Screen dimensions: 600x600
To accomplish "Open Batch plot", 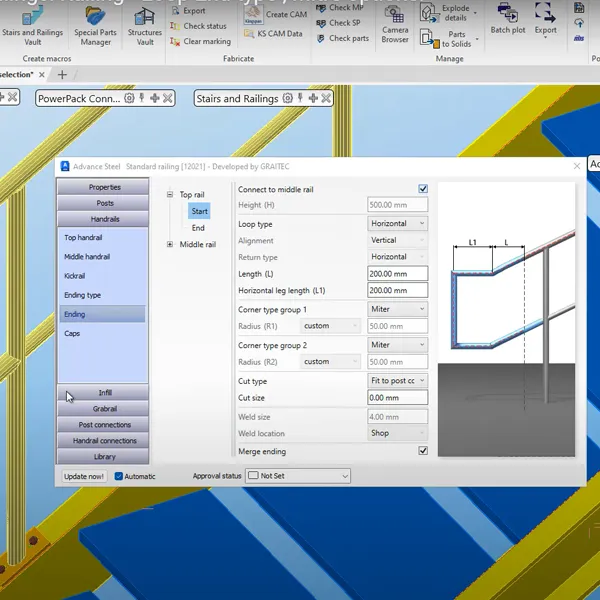I will 508,19.
